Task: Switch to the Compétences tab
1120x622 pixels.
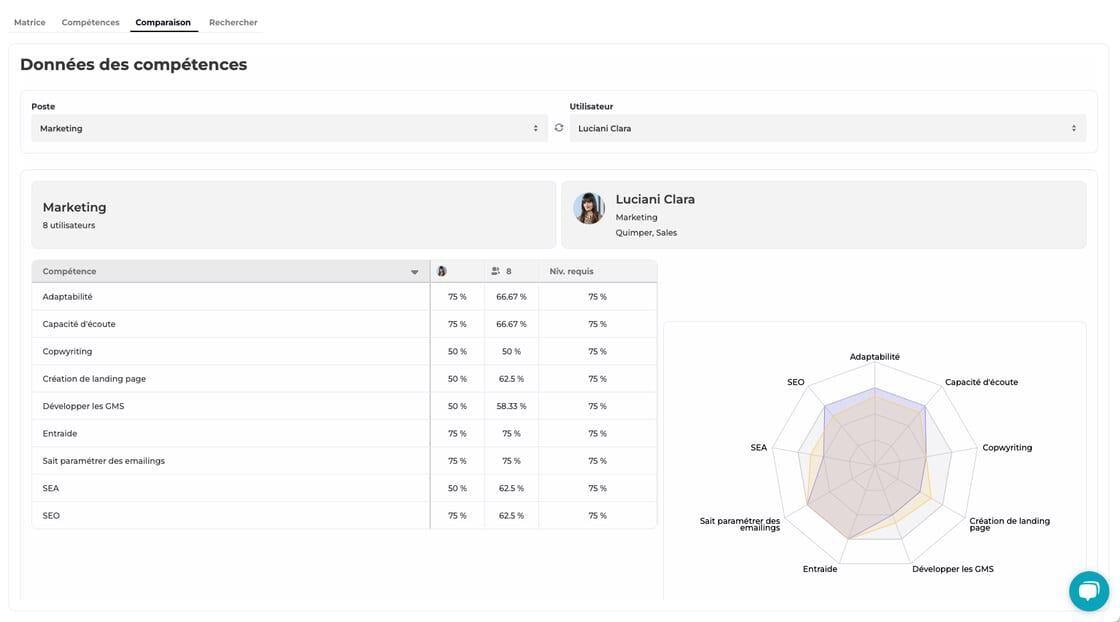Action: pyautogui.click(x=90, y=22)
